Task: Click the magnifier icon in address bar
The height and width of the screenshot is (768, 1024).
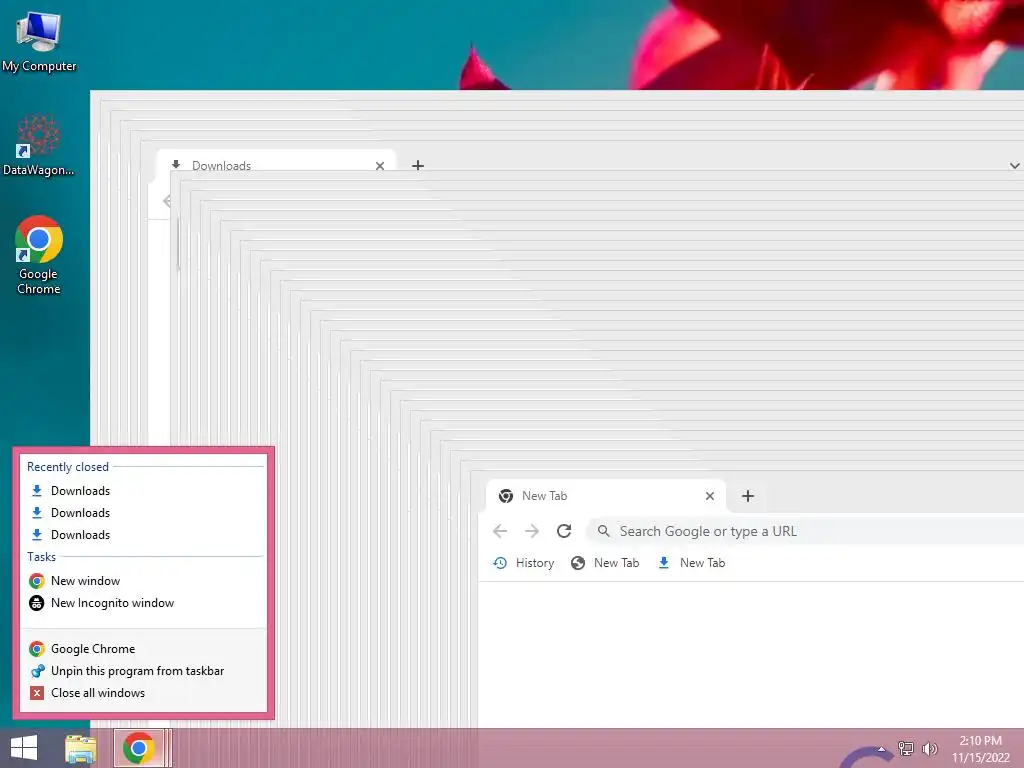Action: pos(603,531)
